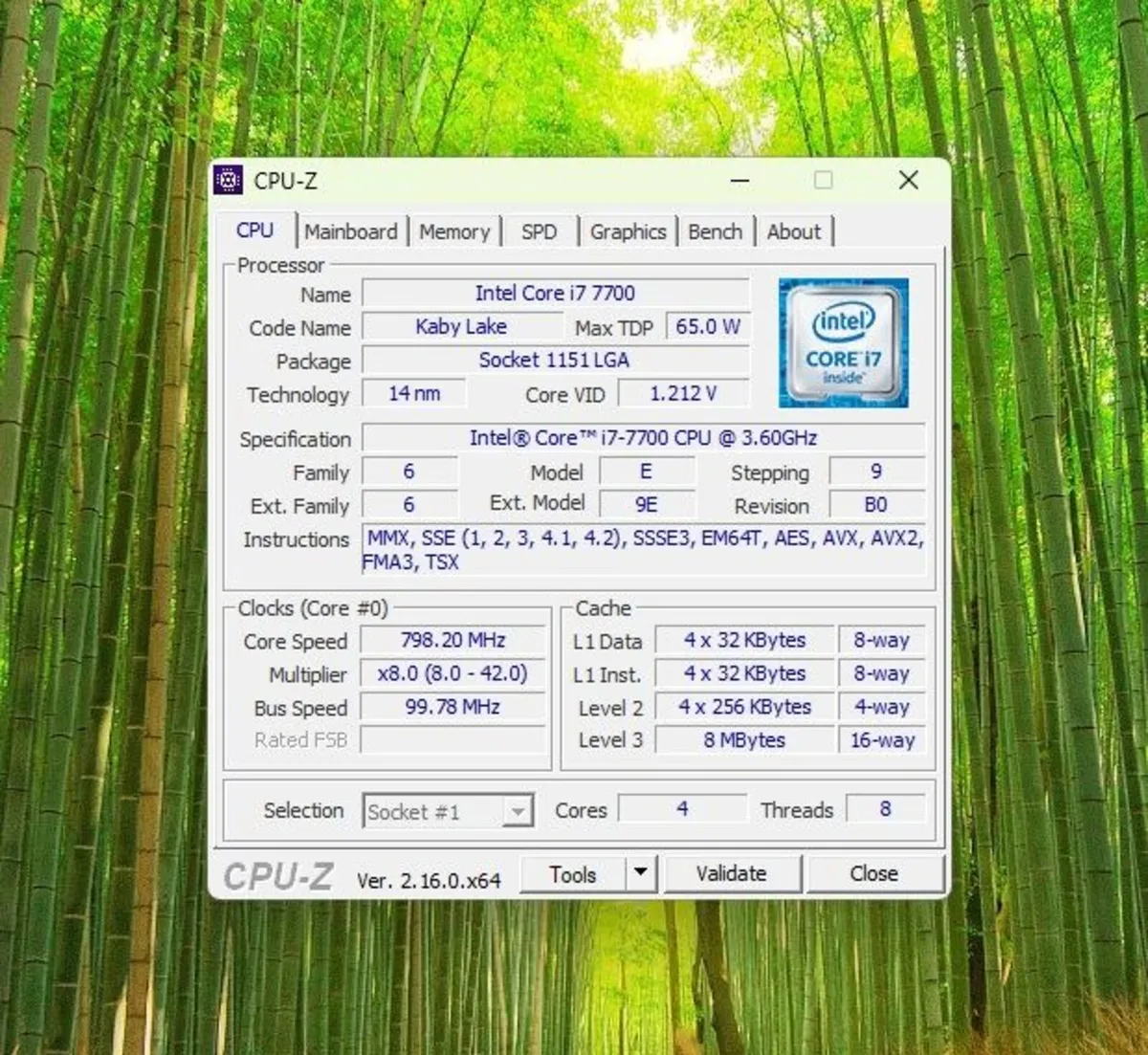Open the Bench tab
The height and width of the screenshot is (1055, 1148).
tap(716, 232)
